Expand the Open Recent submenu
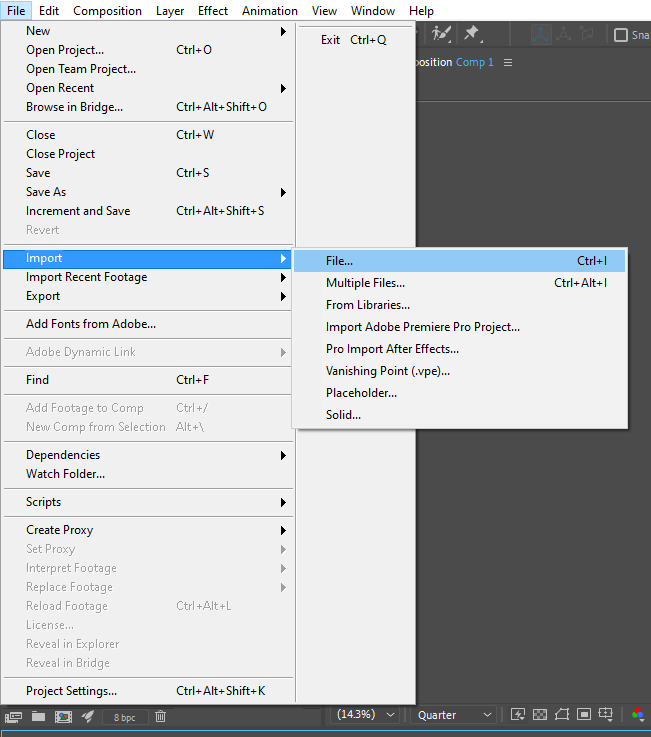Viewport: 651px width, 737px height. 148,88
